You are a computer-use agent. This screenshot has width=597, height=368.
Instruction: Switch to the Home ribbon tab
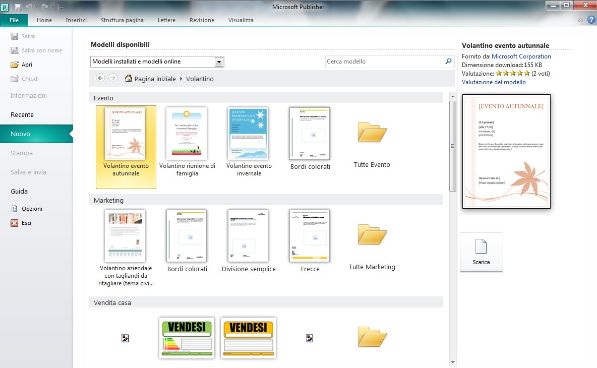(44, 20)
